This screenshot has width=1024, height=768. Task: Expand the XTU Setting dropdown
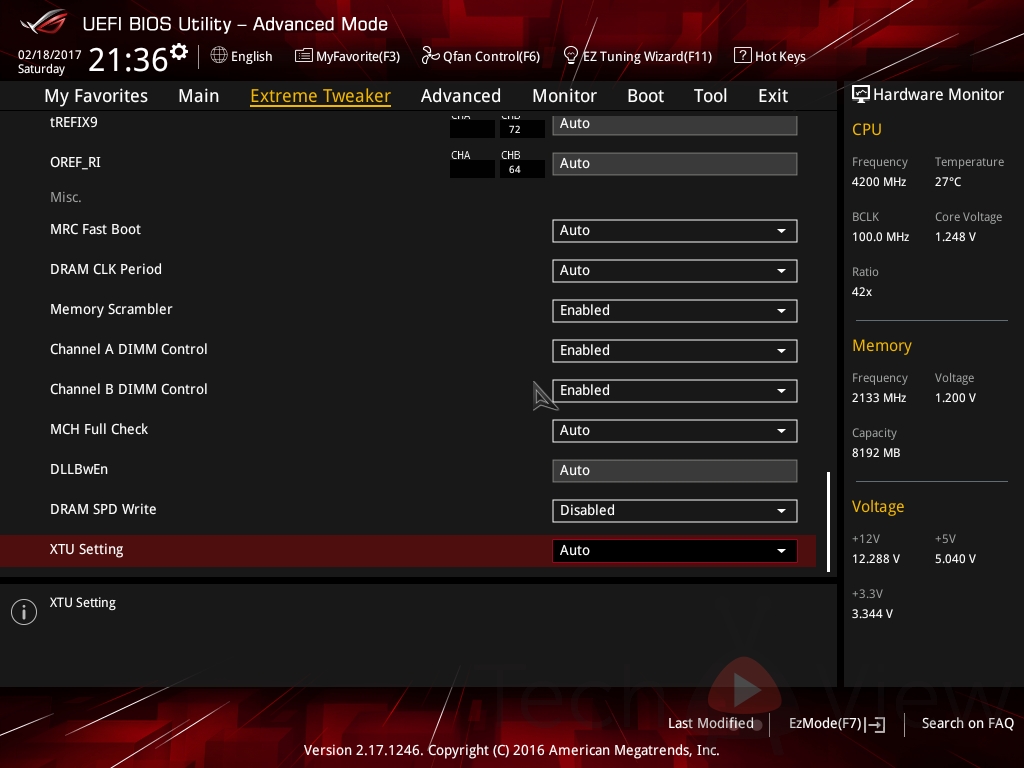pyautogui.click(x=674, y=550)
